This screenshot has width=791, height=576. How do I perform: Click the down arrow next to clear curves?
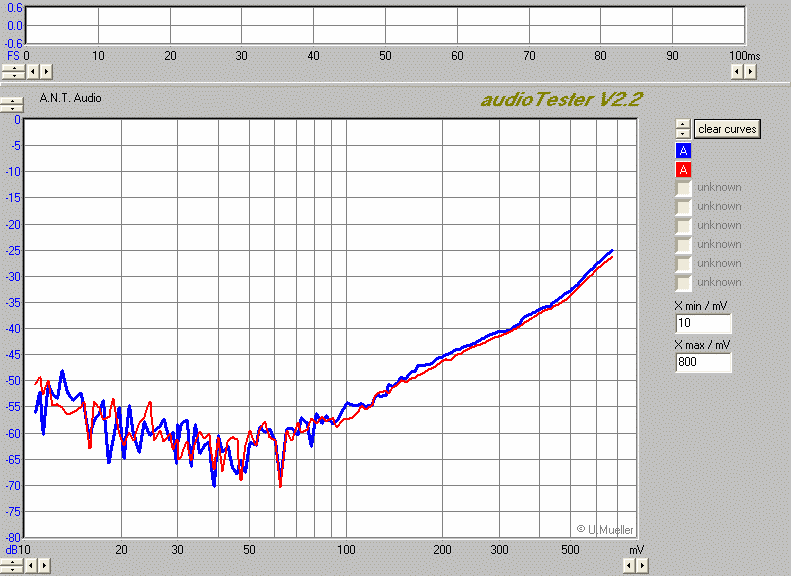point(683,133)
